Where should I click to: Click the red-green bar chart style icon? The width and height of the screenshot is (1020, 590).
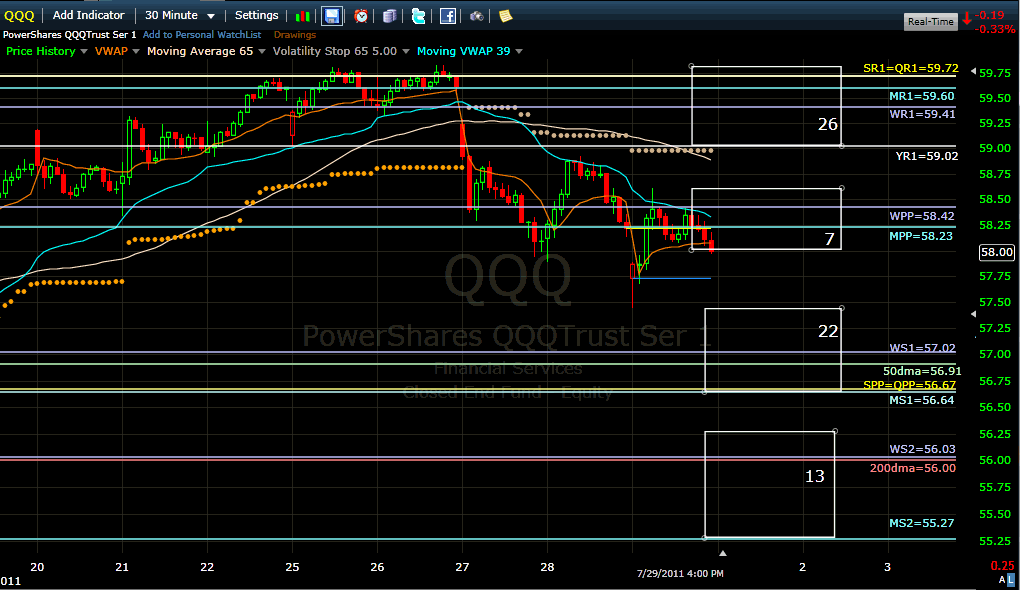click(302, 16)
